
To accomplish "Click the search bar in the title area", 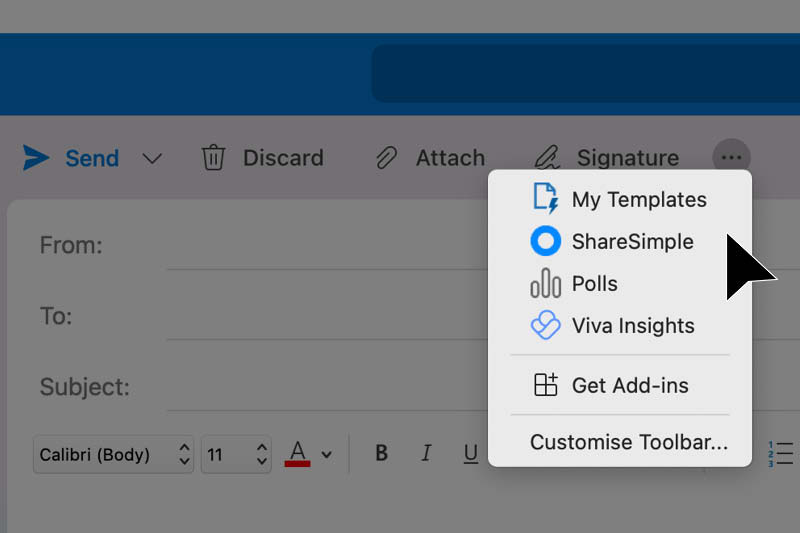I will (x=586, y=73).
